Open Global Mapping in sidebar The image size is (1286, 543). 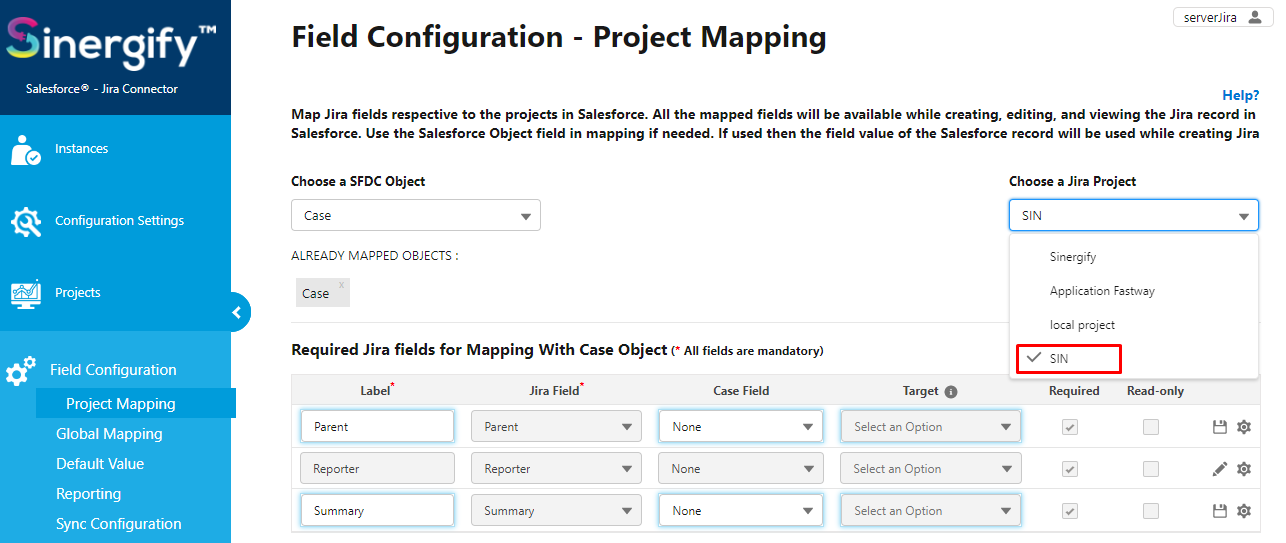click(x=109, y=434)
